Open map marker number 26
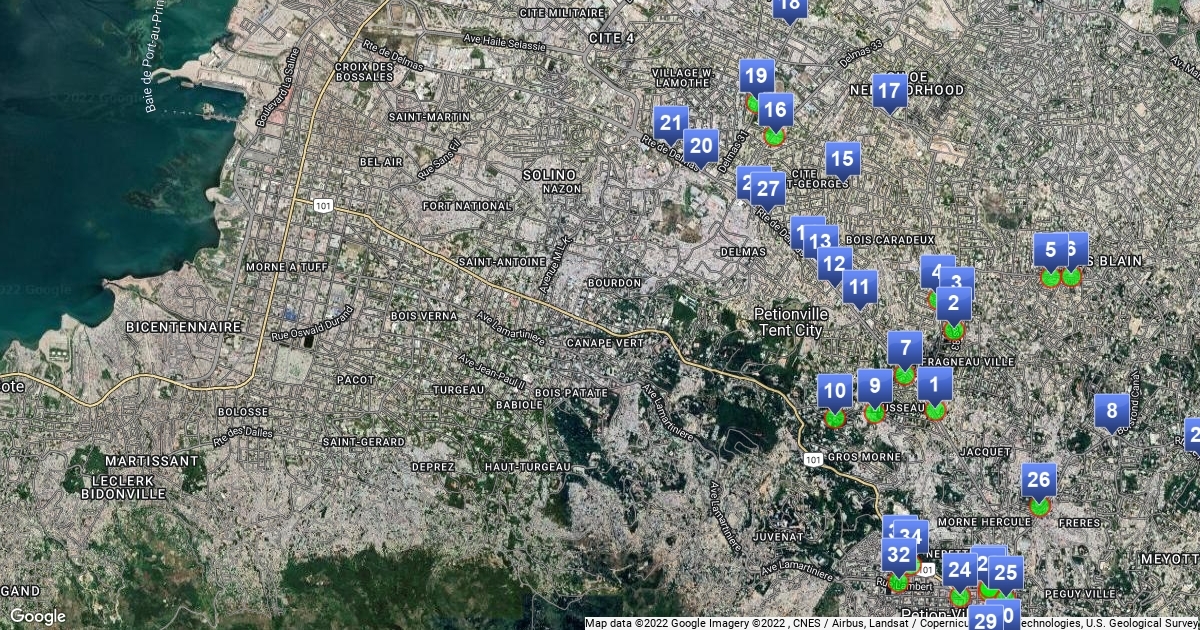The height and width of the screenshot is (630, 1200). tap(1039, 481)
